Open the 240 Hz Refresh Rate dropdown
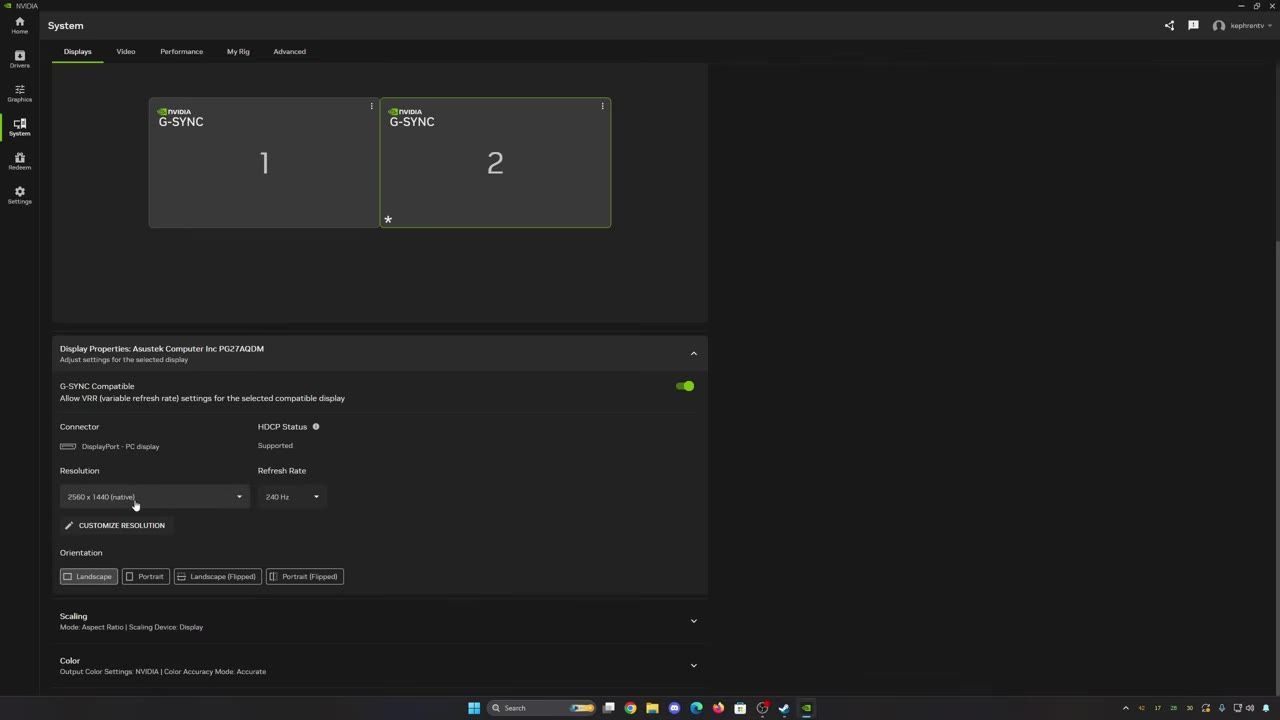This screenshot has width=1280, height=720. [292, 497]
